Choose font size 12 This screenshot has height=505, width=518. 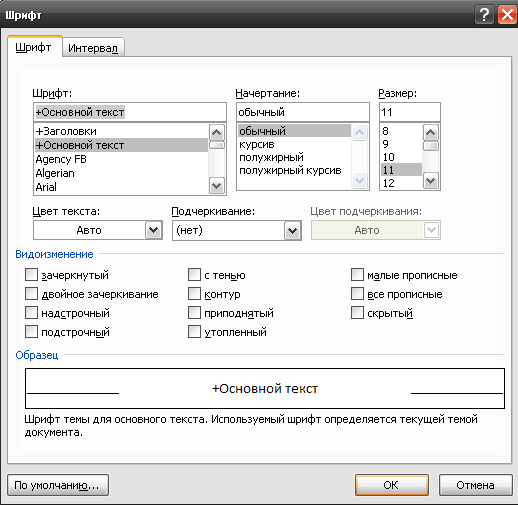(401, 183)
